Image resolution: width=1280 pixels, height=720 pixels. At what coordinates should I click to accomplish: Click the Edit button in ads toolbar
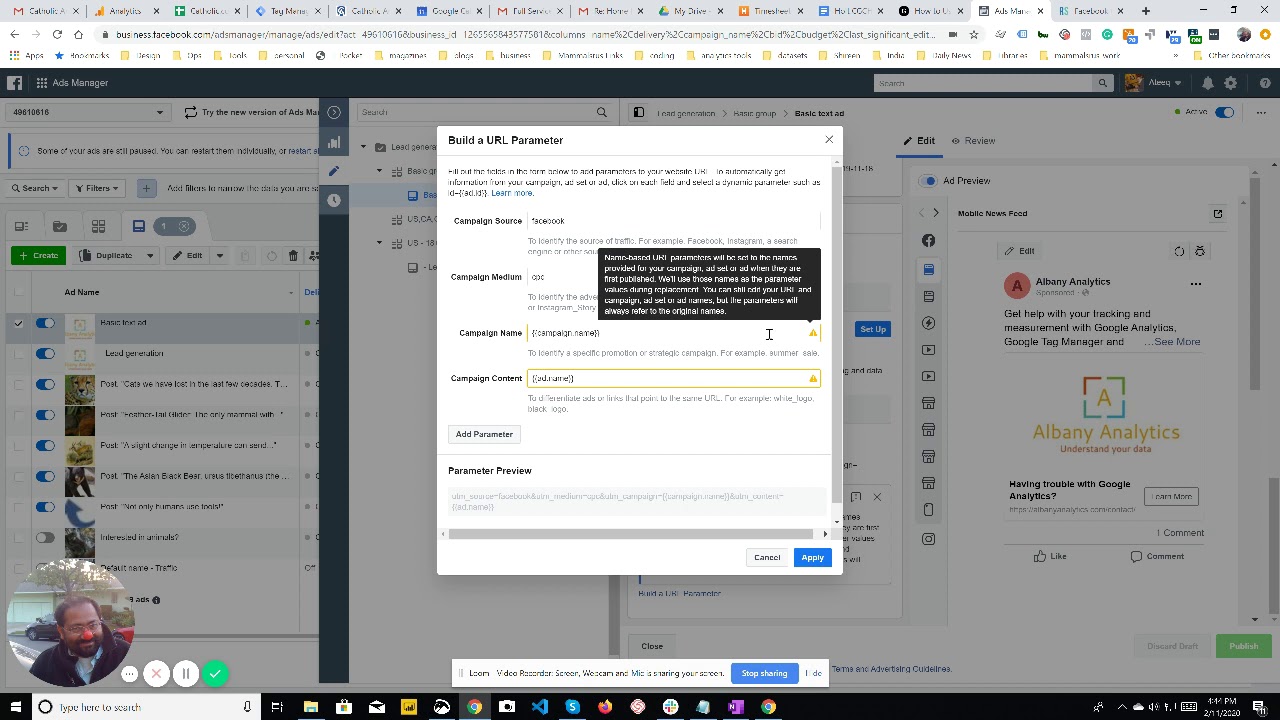click(187, 255)
